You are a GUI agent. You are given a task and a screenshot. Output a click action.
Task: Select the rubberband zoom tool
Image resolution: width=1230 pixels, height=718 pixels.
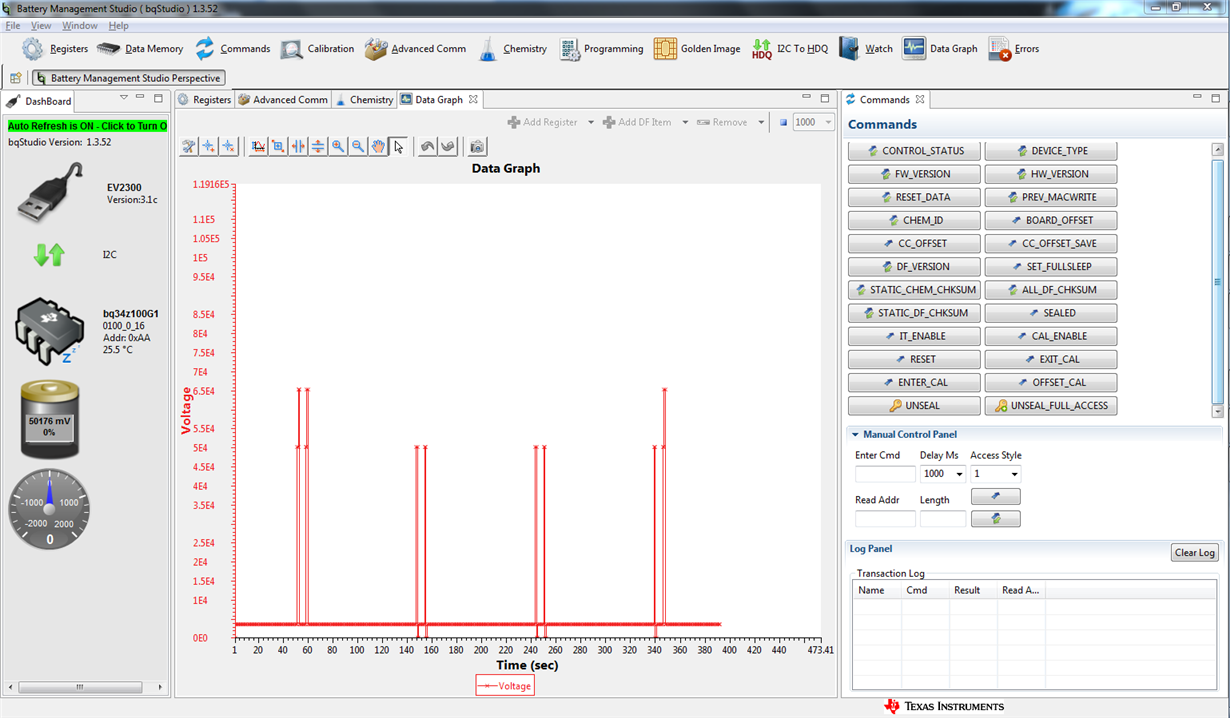[x=278, y=146]
